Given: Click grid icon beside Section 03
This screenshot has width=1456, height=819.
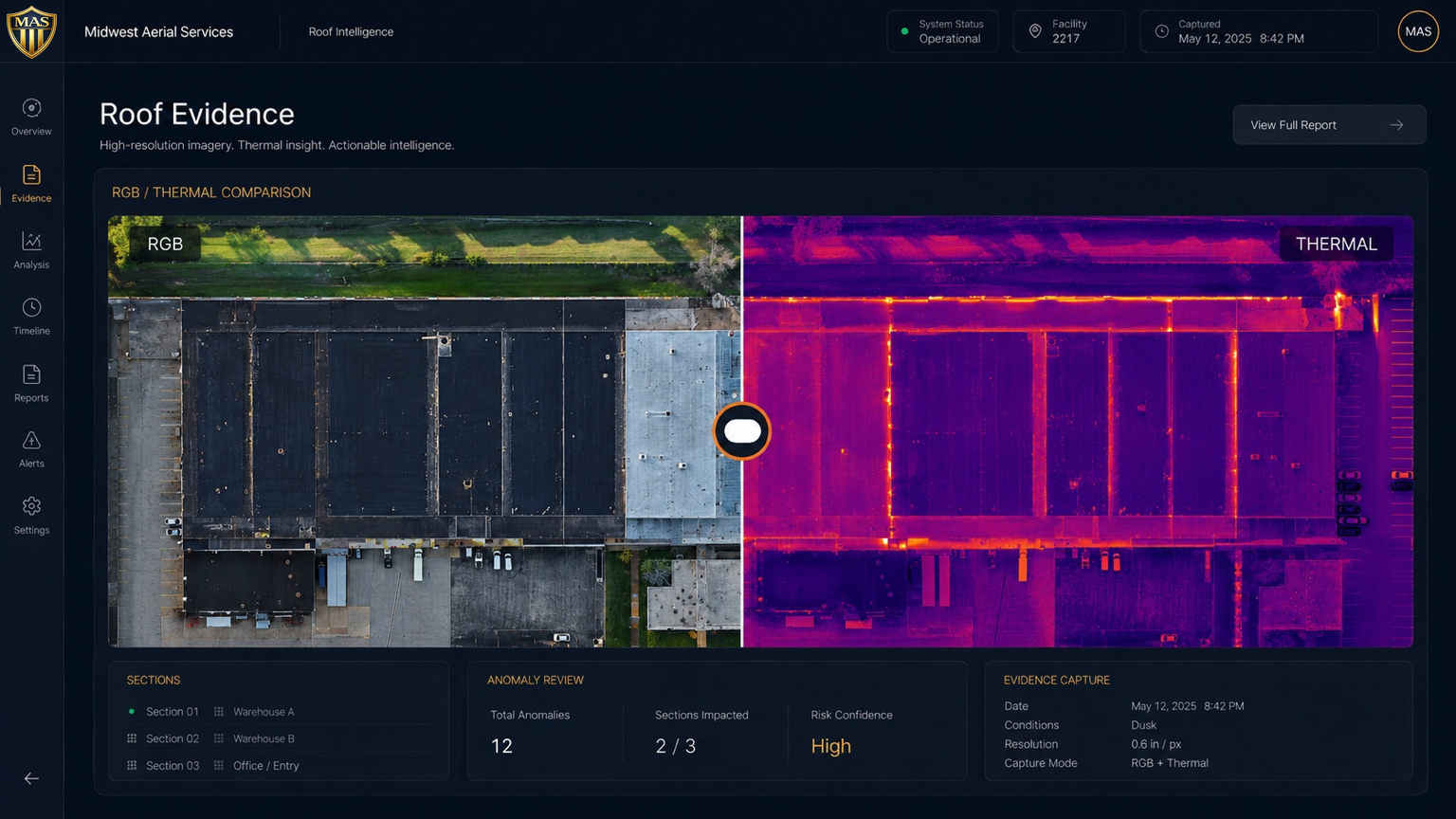Looking at the screenshot, I should (x=132, y=765).
